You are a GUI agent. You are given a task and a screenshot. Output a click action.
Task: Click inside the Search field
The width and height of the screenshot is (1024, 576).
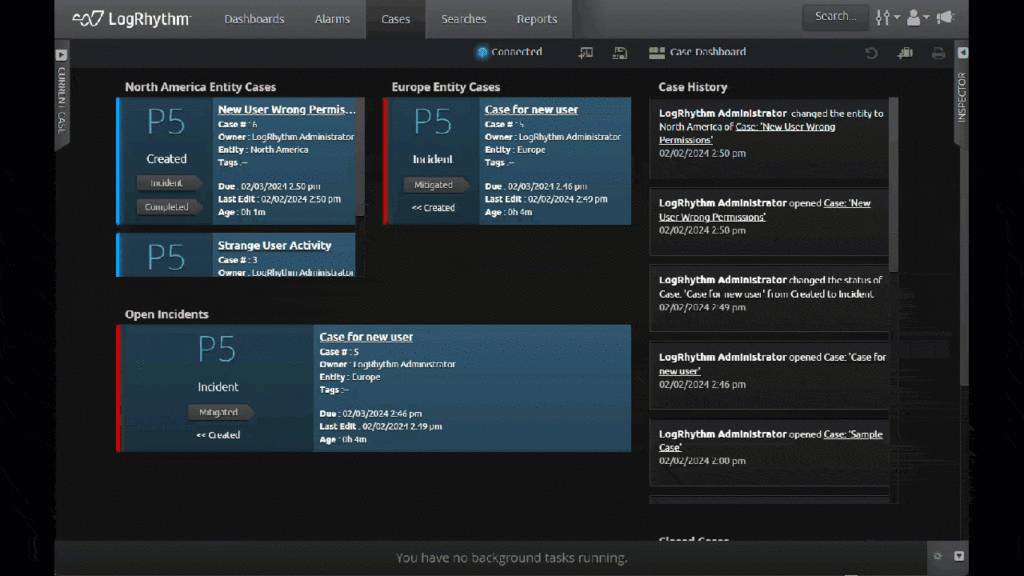835,16
